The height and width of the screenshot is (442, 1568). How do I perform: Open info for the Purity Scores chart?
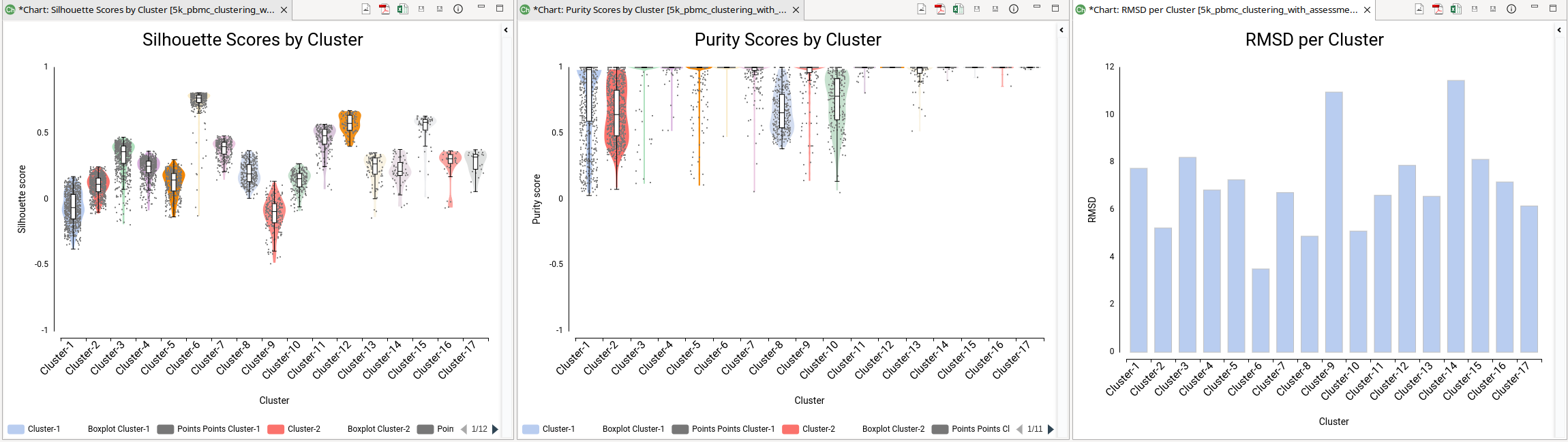[x=1014, y=10]
